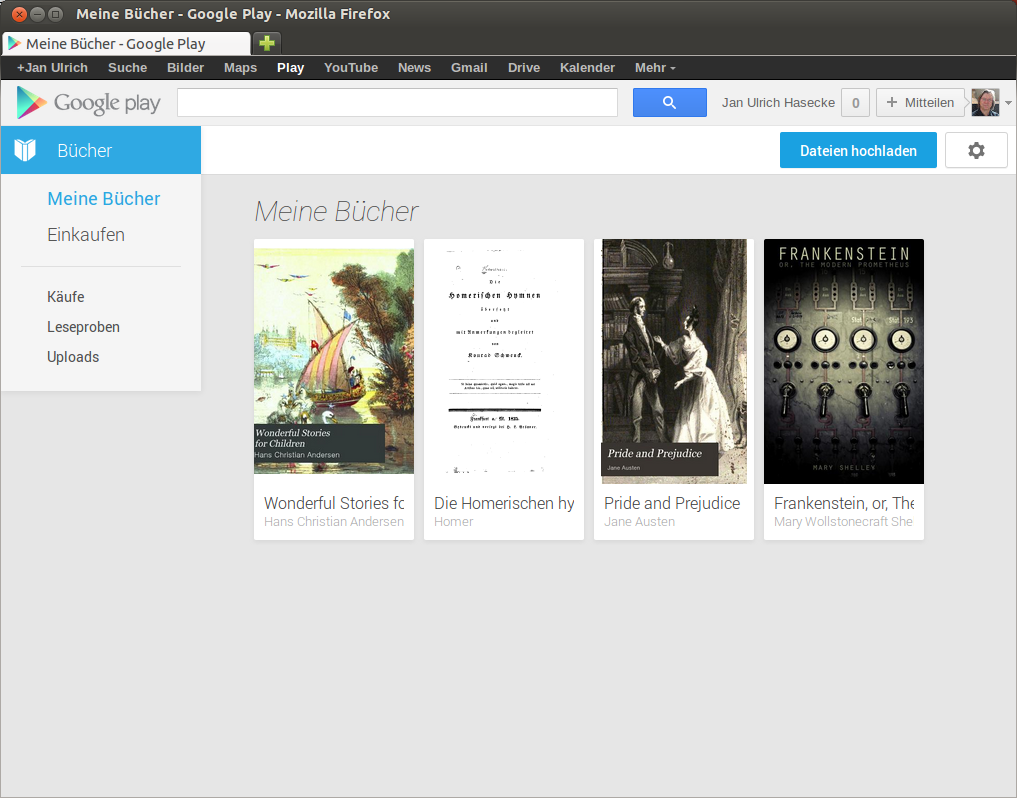
Task: Click the user profile avatar photo
Action: point(985,103)
